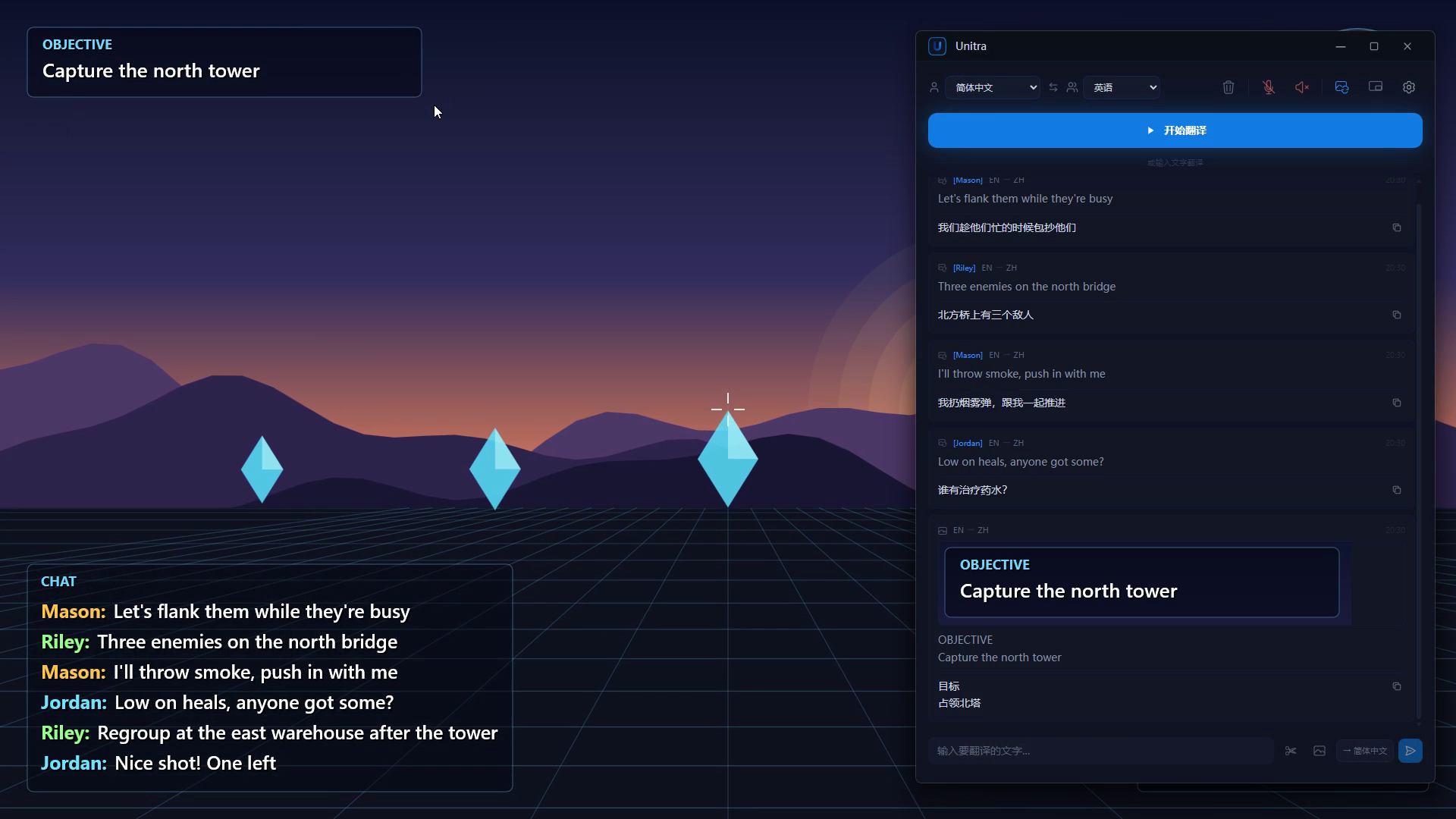
Task: Click text 'I'll throw smoke, push in with me' in Unitra
Action: point(1021,374)
